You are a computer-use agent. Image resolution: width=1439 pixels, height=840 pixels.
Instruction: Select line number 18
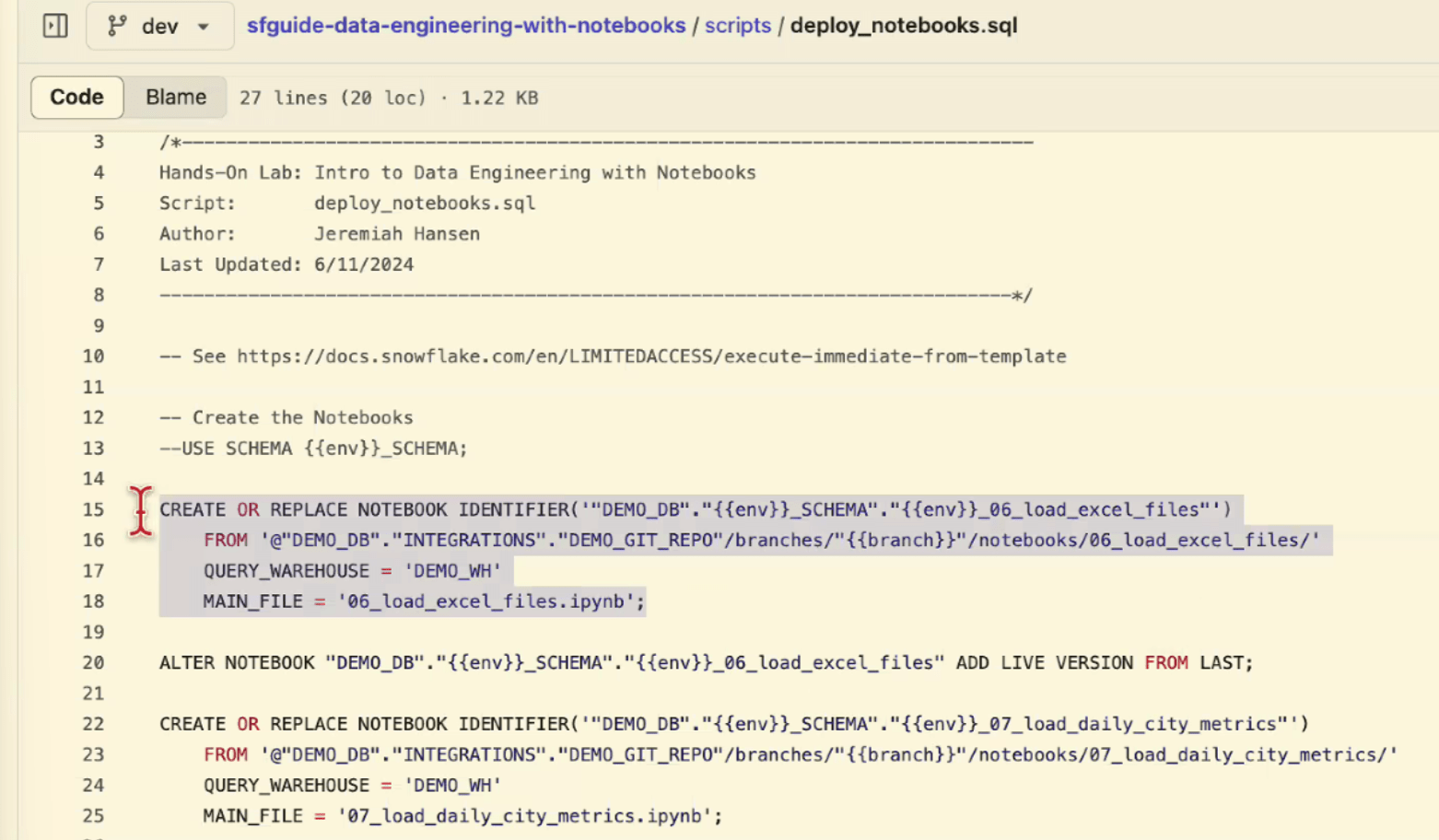[93, 601]
